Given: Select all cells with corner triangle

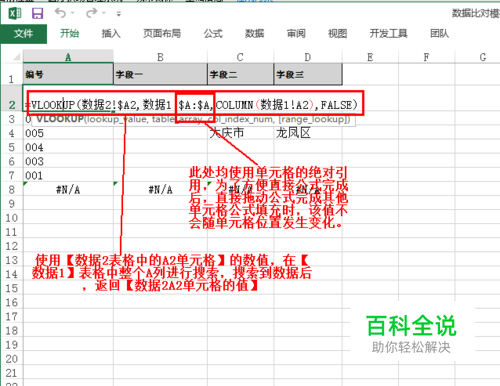Looking at the screenshot, I should click(16, 57).
